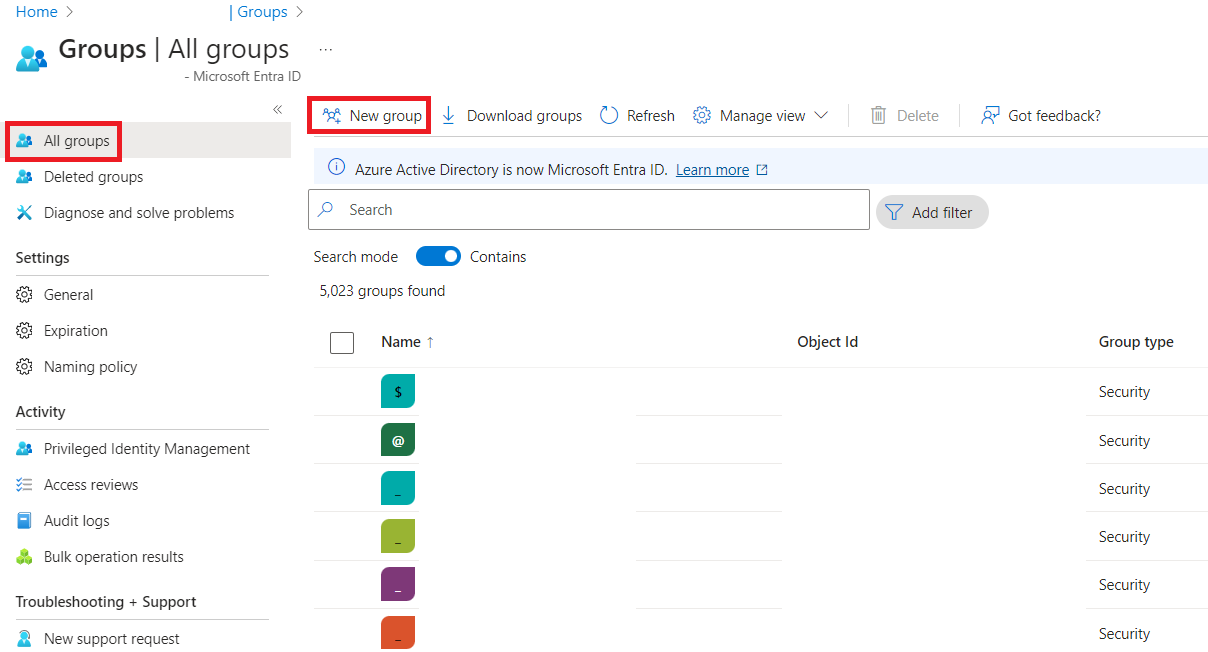Image resolution: width=1208 pixels, height=652 pixels.
Task: Expand the Manage view dropdown chevron
Action: tap(821, 115)
